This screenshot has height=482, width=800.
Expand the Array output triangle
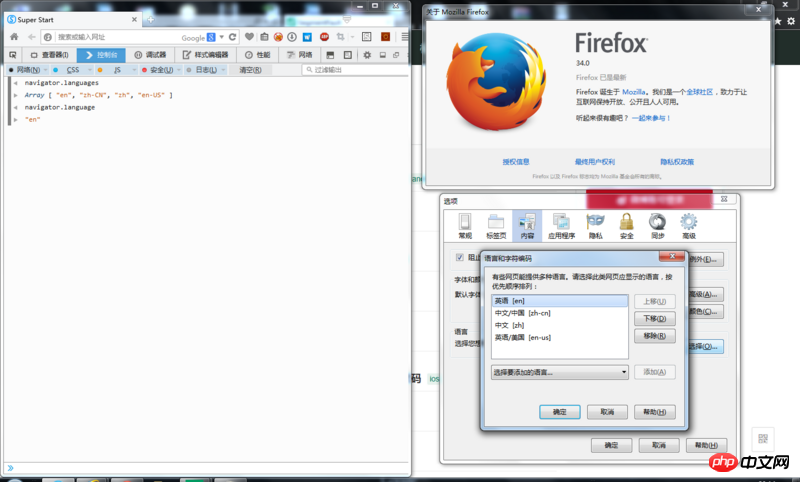16,95
